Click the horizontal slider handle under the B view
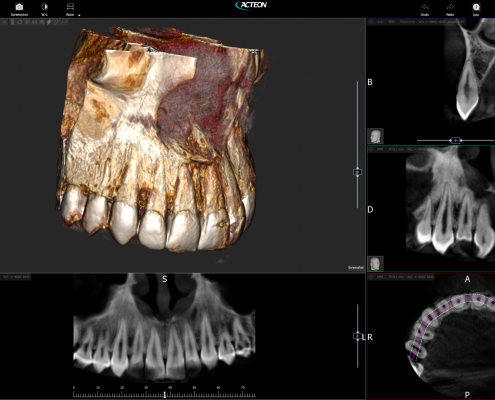 pyautogui.click(x=455, y=140)
